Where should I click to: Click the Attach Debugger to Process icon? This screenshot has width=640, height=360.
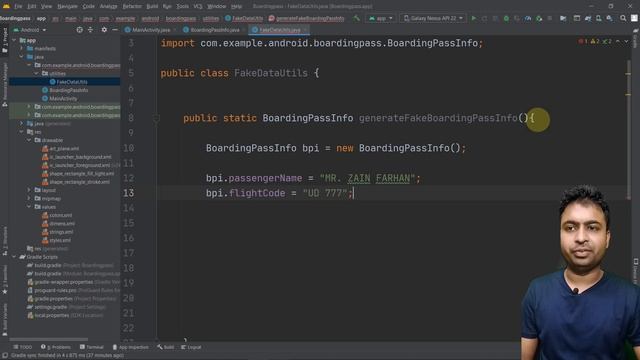(539, 18)
